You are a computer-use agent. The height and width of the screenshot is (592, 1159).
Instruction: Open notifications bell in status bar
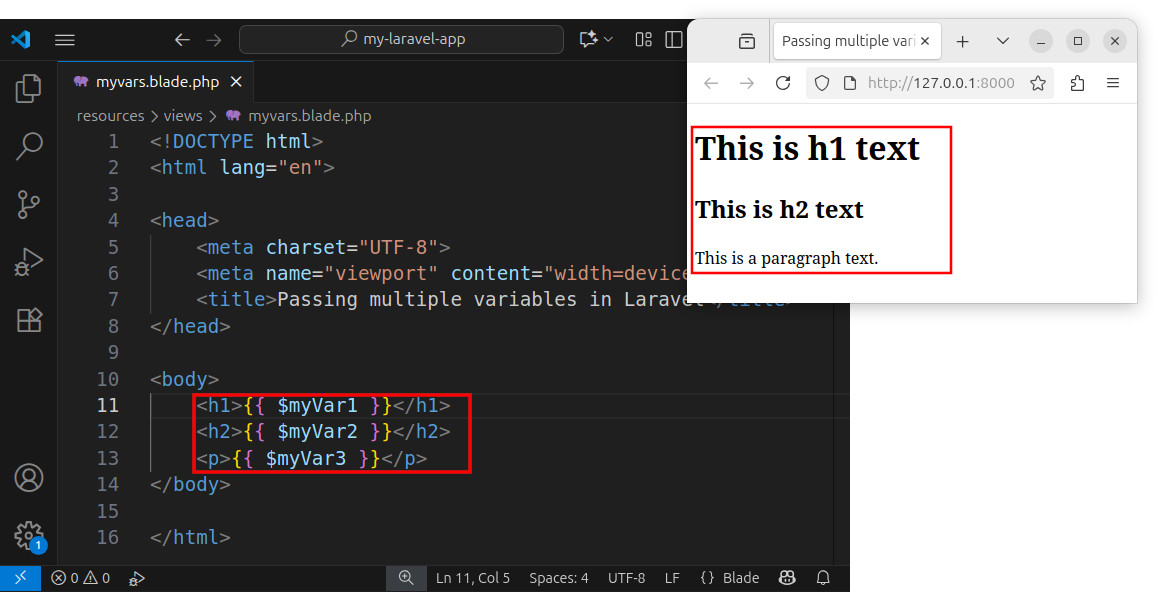[x=823, y=578]
